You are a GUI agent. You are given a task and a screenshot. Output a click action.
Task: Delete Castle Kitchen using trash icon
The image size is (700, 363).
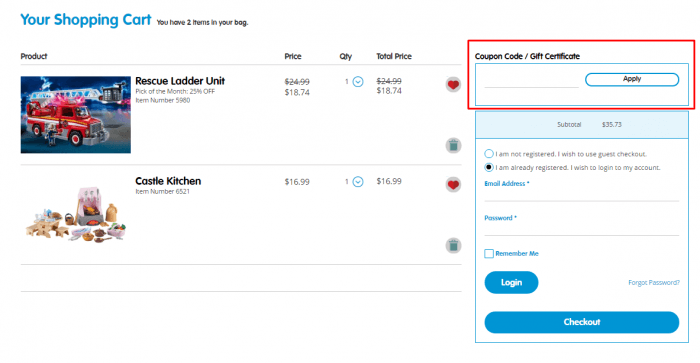453,246
